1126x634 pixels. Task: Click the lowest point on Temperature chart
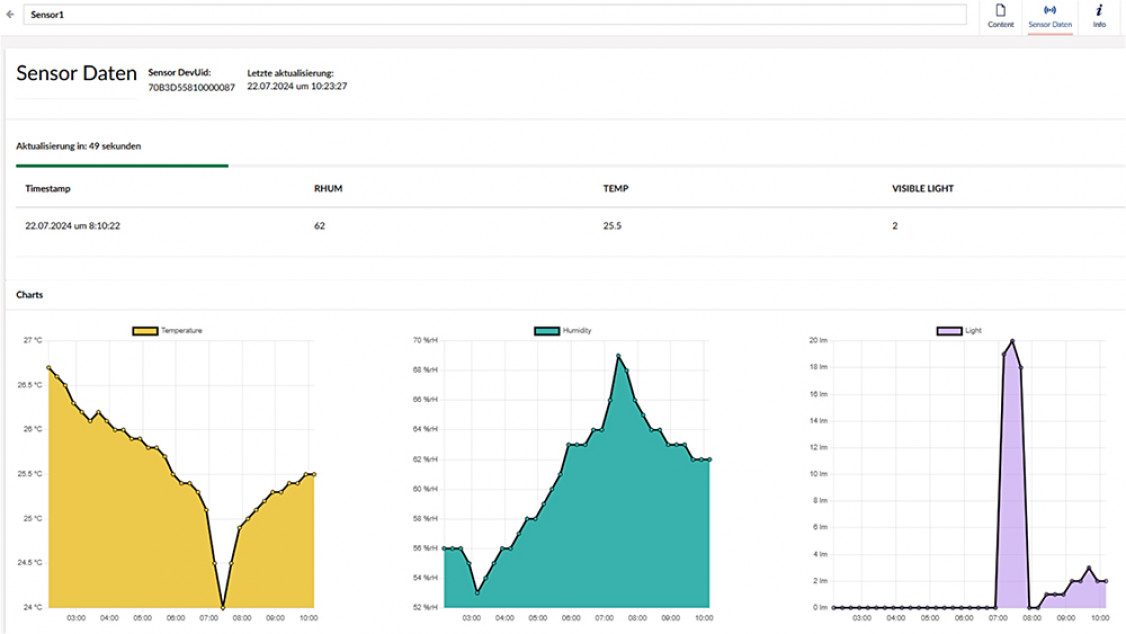(222, 606)
